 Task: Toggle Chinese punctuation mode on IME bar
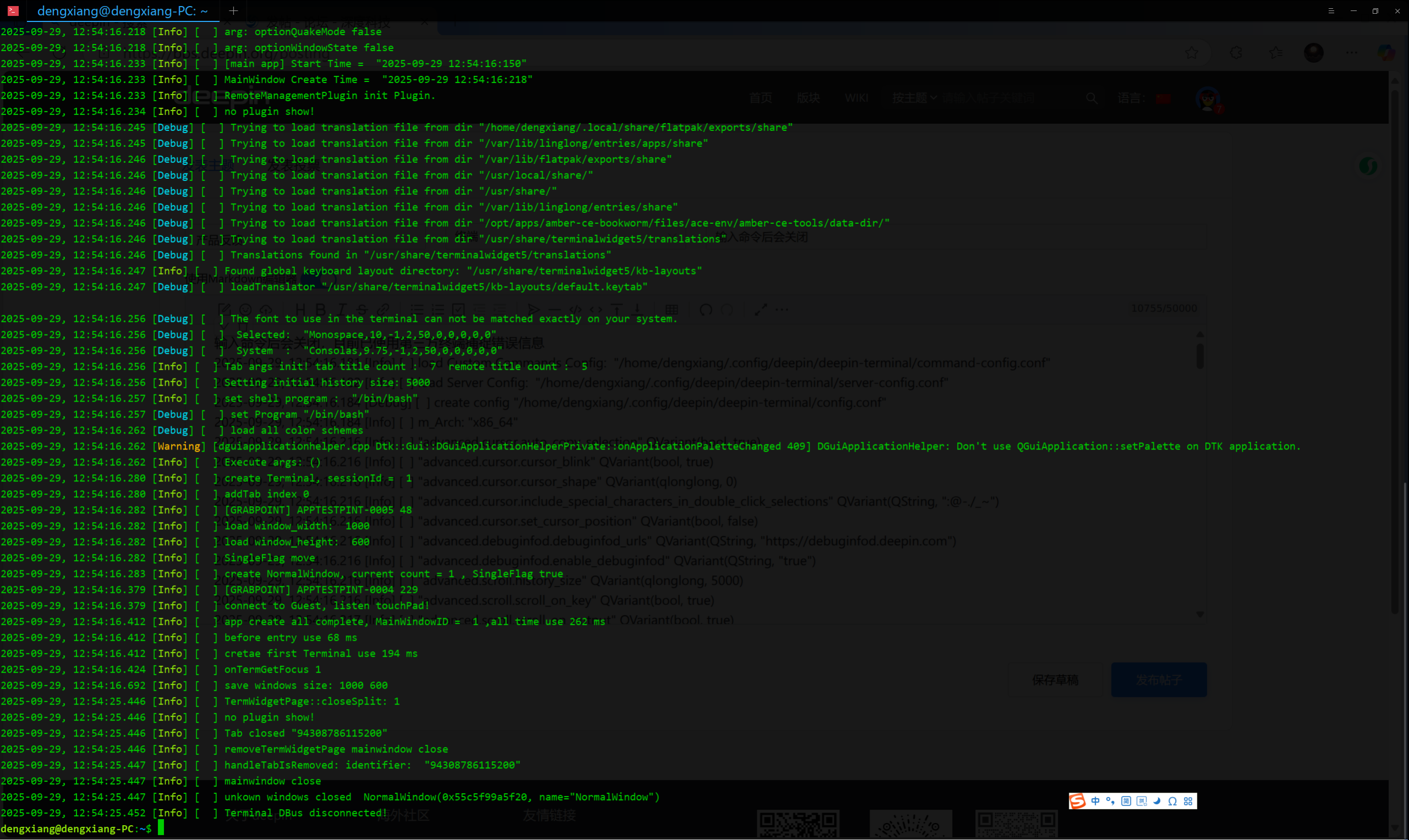1111,801
